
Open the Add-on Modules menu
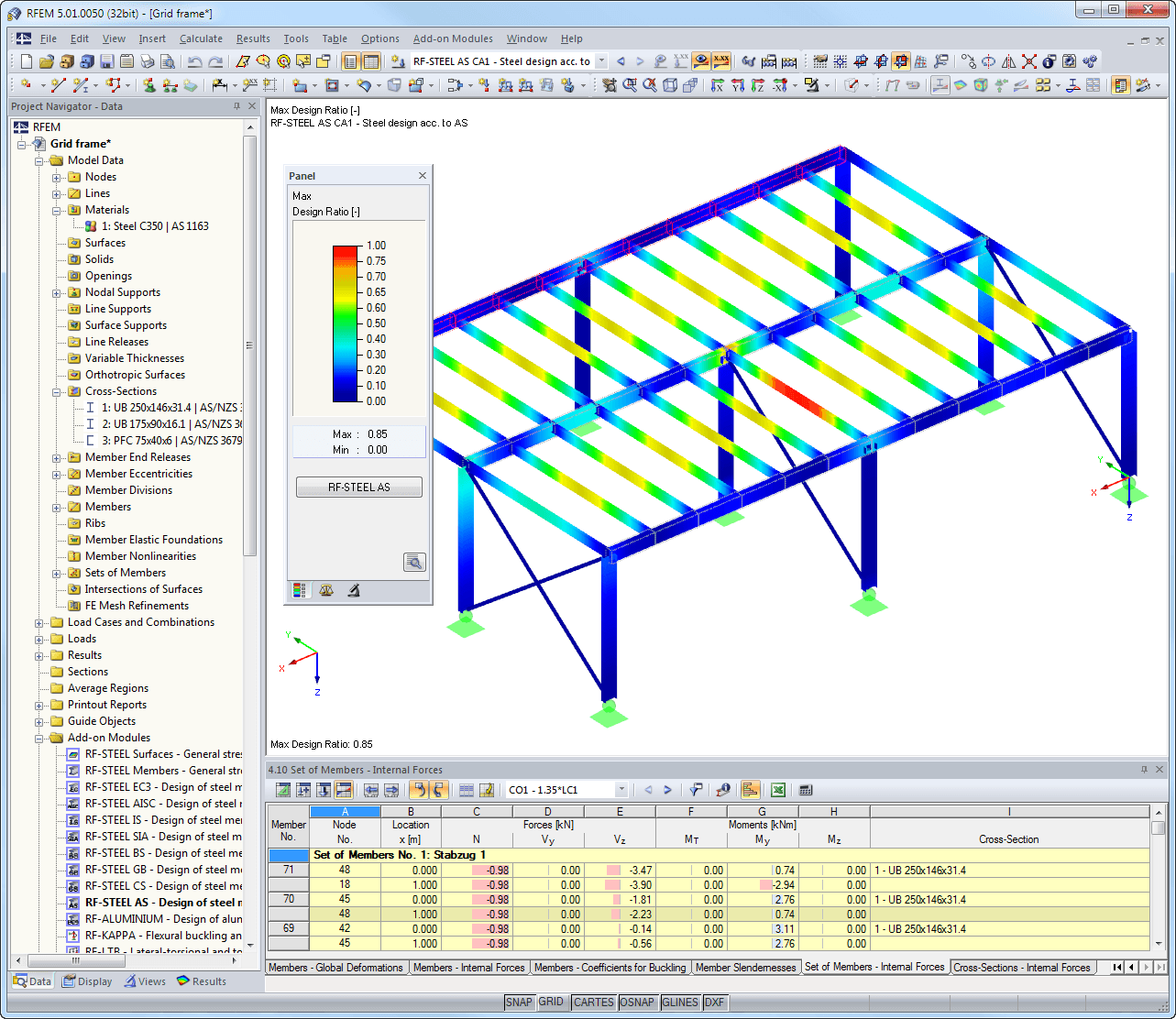[453, 38]
